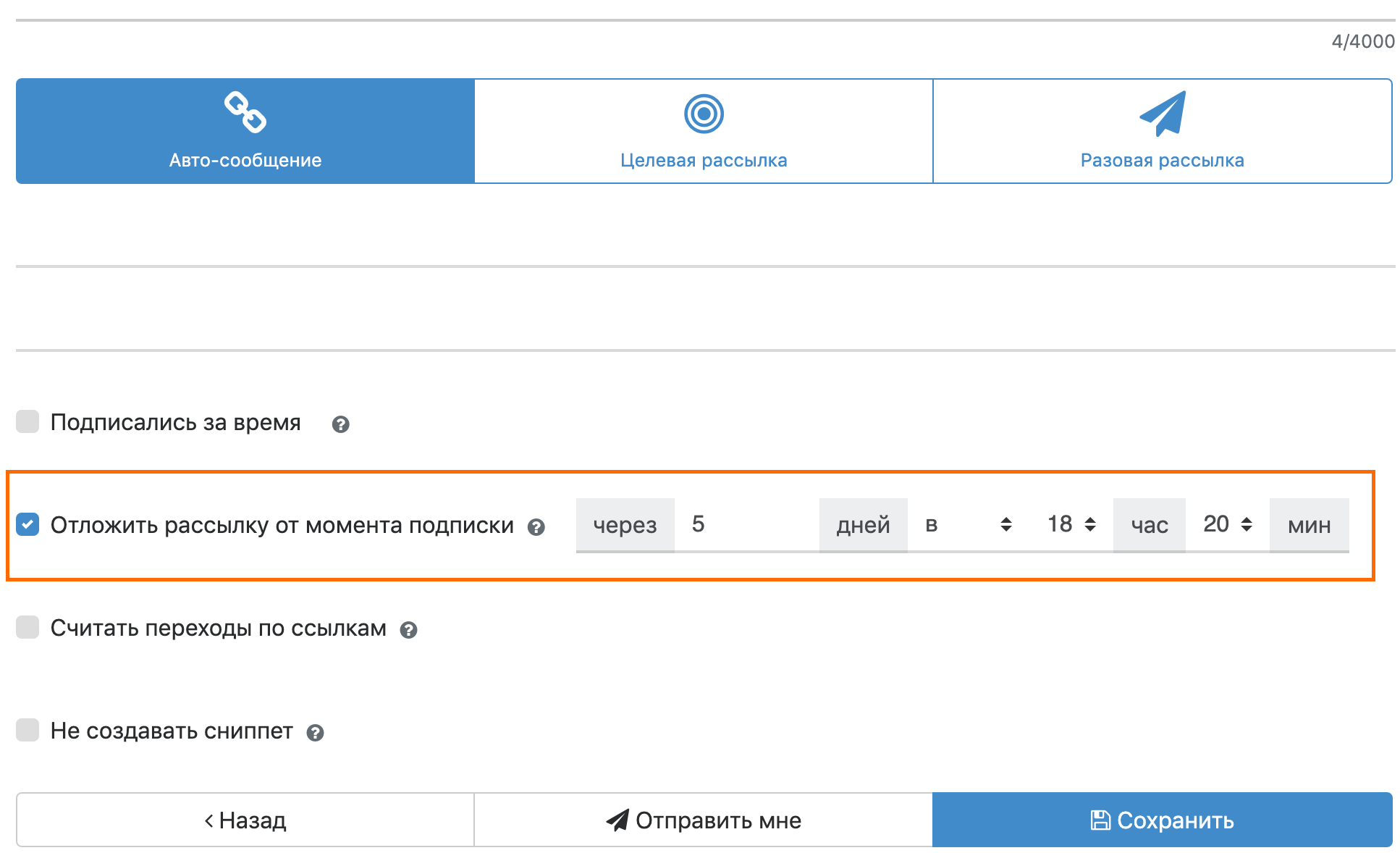The height and width of the screenshot is (853, 1400).
Task: Enable Подписались за время checkbox
Action: click(28, 421)
